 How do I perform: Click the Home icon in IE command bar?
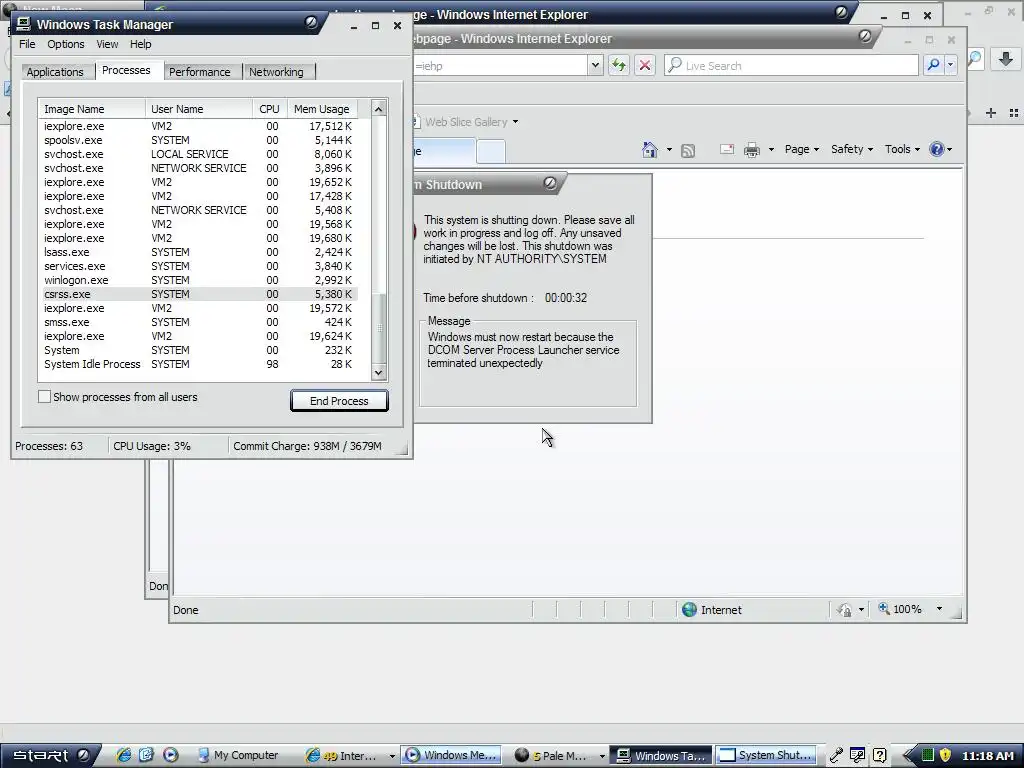pyautogui.click(x=649, y=150)
